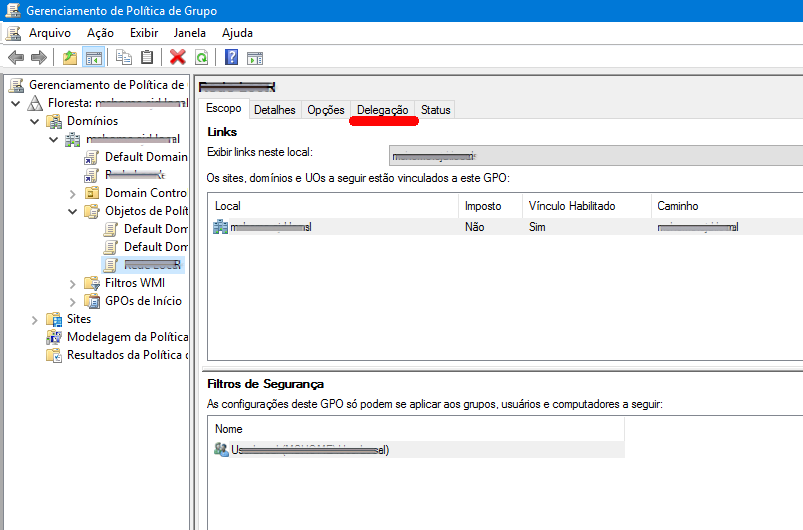Expand the Sites tree node
This screenshot has width=803, height=530.
[x=35, y=319]
